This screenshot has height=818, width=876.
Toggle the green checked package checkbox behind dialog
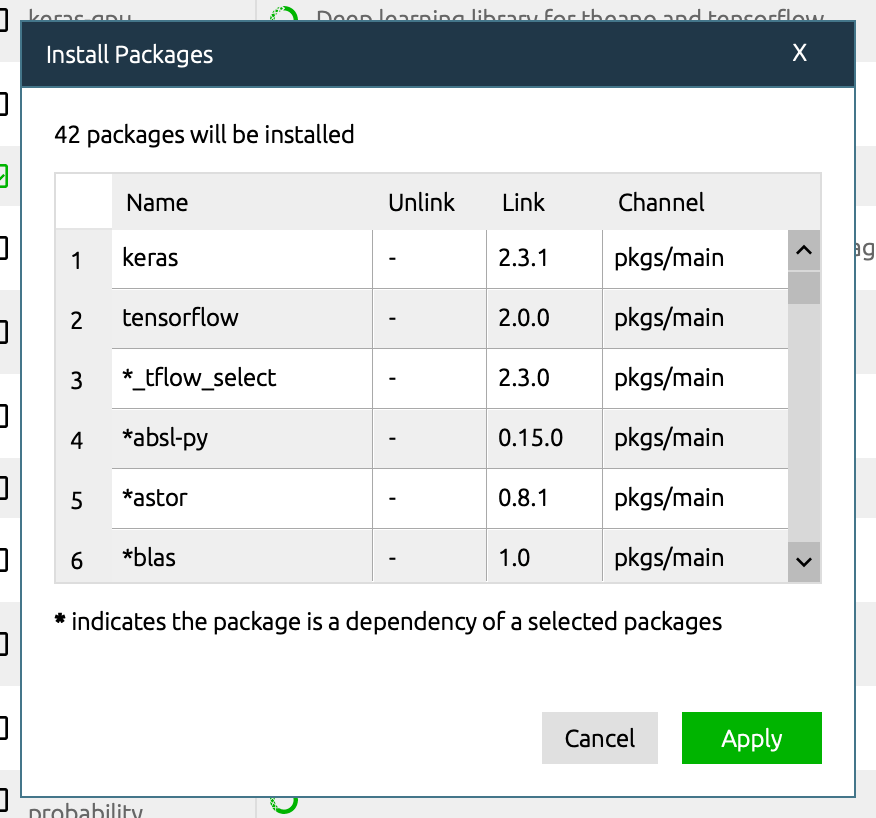click(x=4, y=177)
